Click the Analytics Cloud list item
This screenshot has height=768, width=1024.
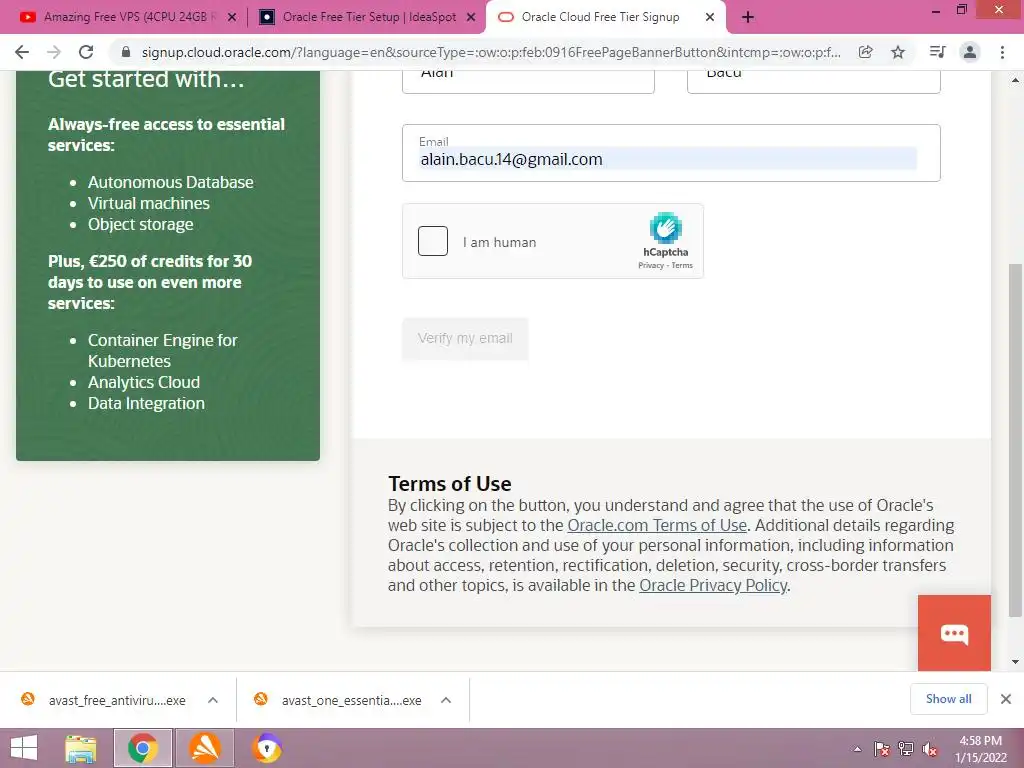click(144, 382)
